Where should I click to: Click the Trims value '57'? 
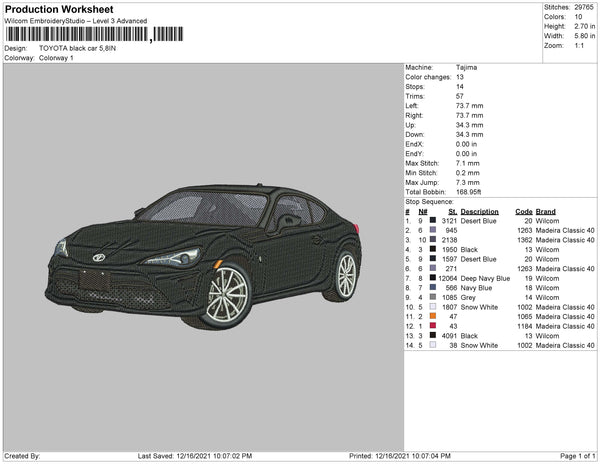(x=460, y=96)
